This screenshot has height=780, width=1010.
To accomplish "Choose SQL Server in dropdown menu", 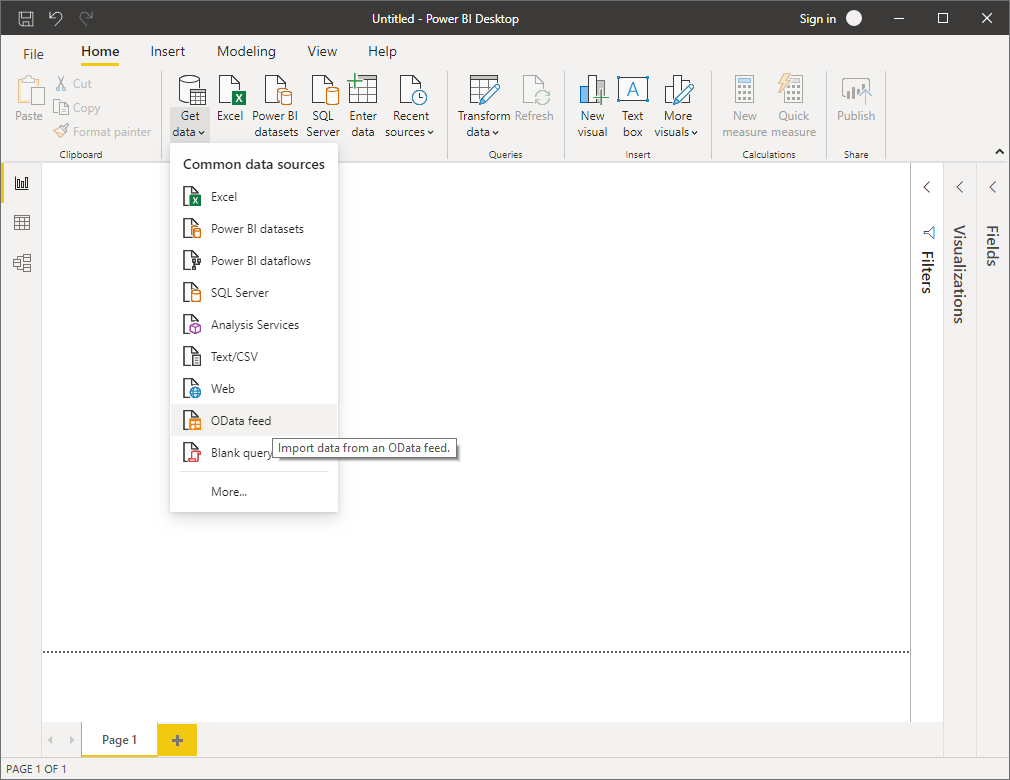I will tap(254, 292).
